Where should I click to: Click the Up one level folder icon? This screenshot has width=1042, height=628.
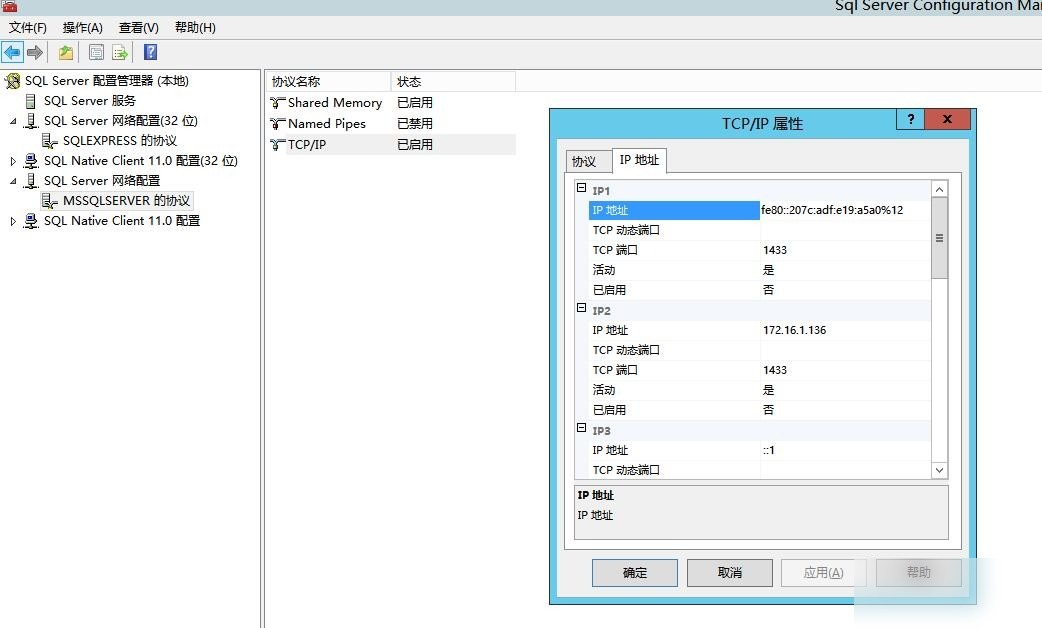pos(66,52)
